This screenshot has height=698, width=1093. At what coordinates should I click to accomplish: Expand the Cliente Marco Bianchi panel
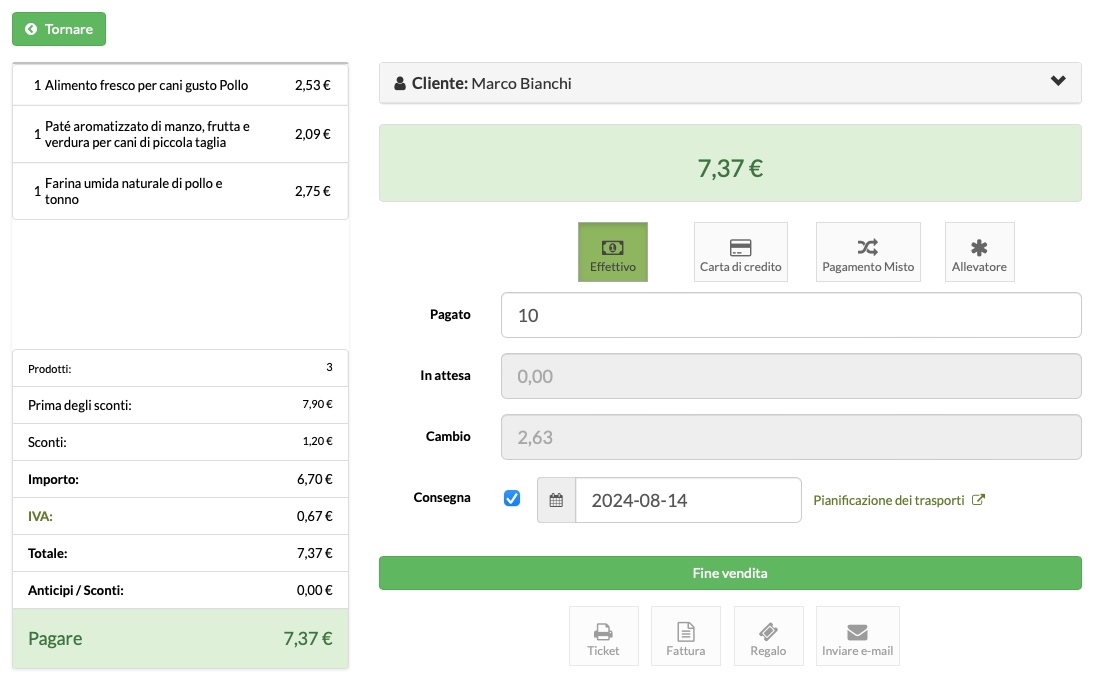(730, 83)
